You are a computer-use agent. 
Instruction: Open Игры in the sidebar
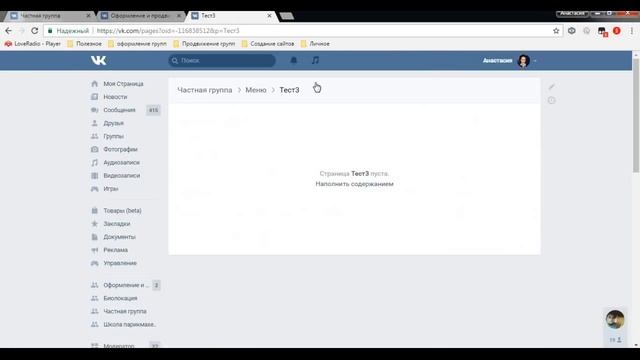(111, 189)
